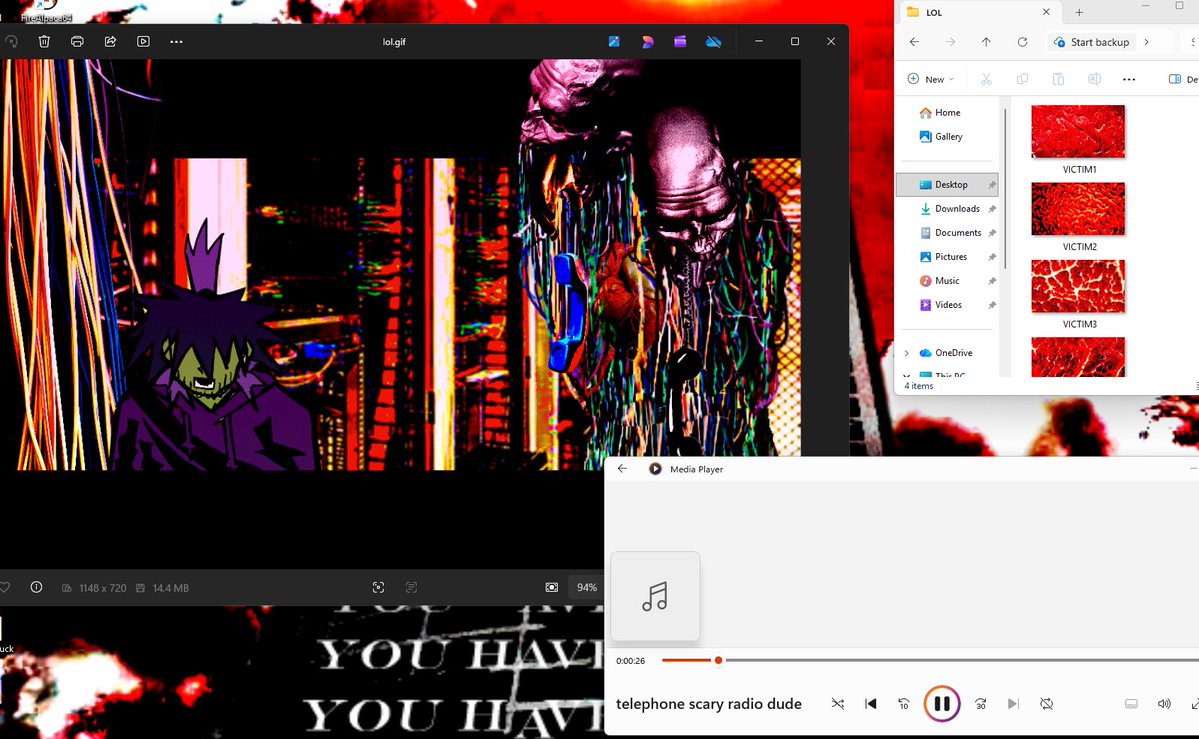Go back in File Explorer
This screenshot has width=1199, height=739.
click(915, 42)
